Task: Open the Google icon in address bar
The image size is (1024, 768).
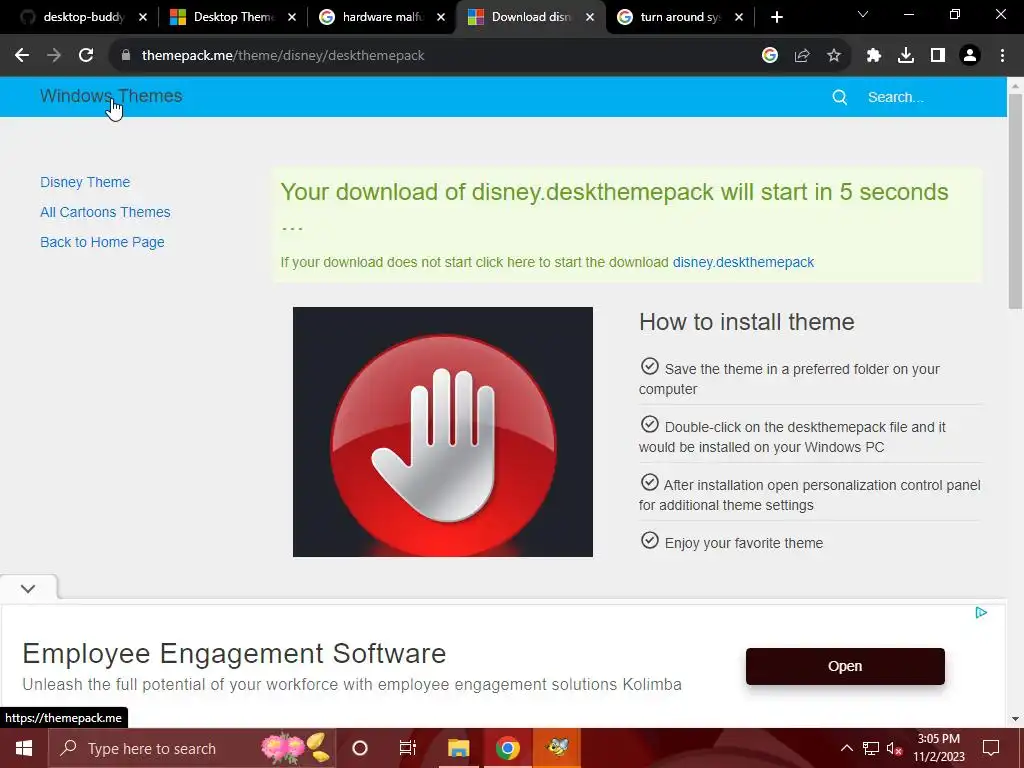Action: (x=770, y=56)
